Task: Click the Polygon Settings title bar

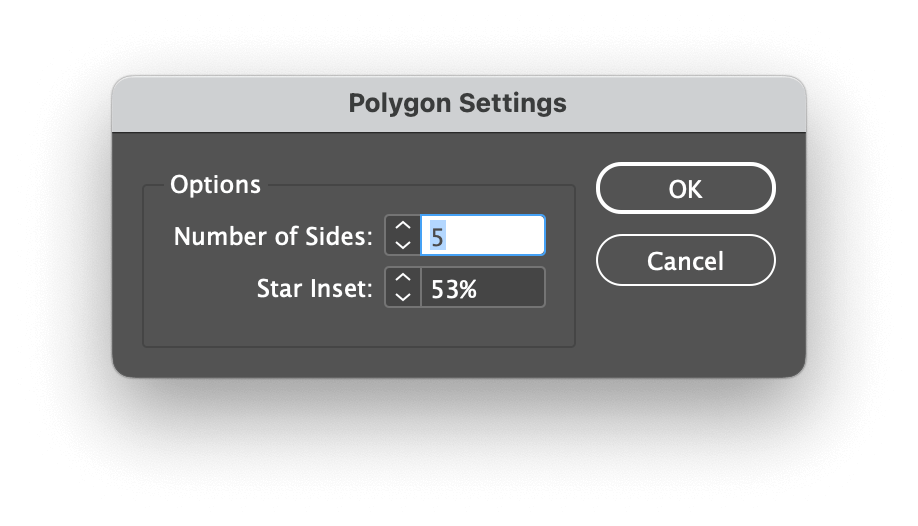Action: [458, 104]
